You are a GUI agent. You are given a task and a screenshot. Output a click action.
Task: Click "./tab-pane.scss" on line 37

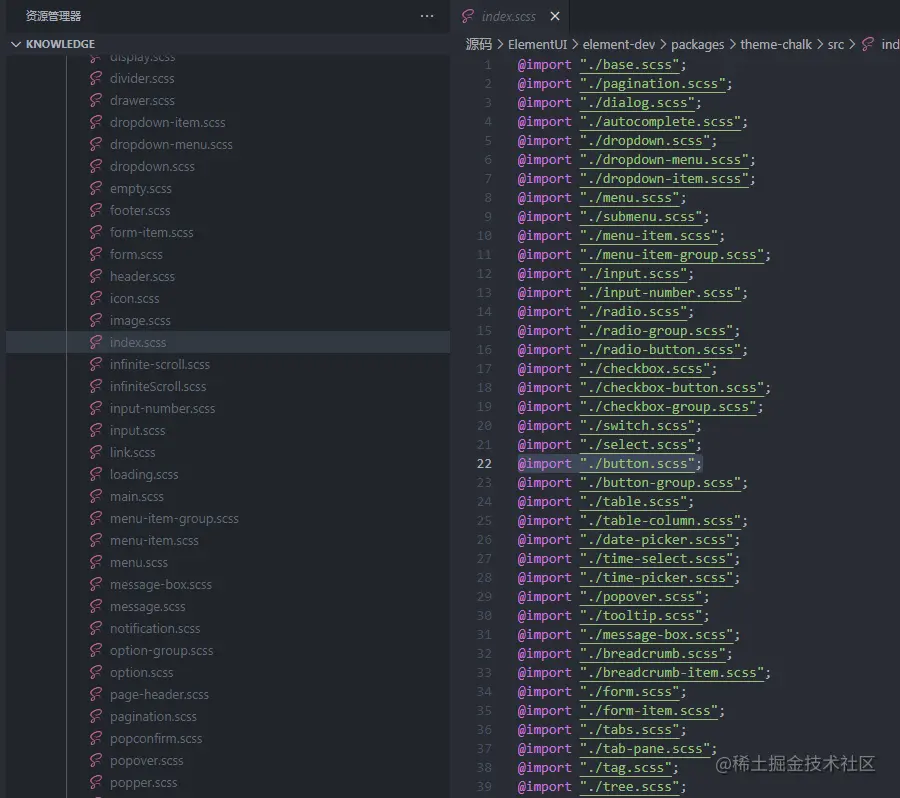[645, 749]
